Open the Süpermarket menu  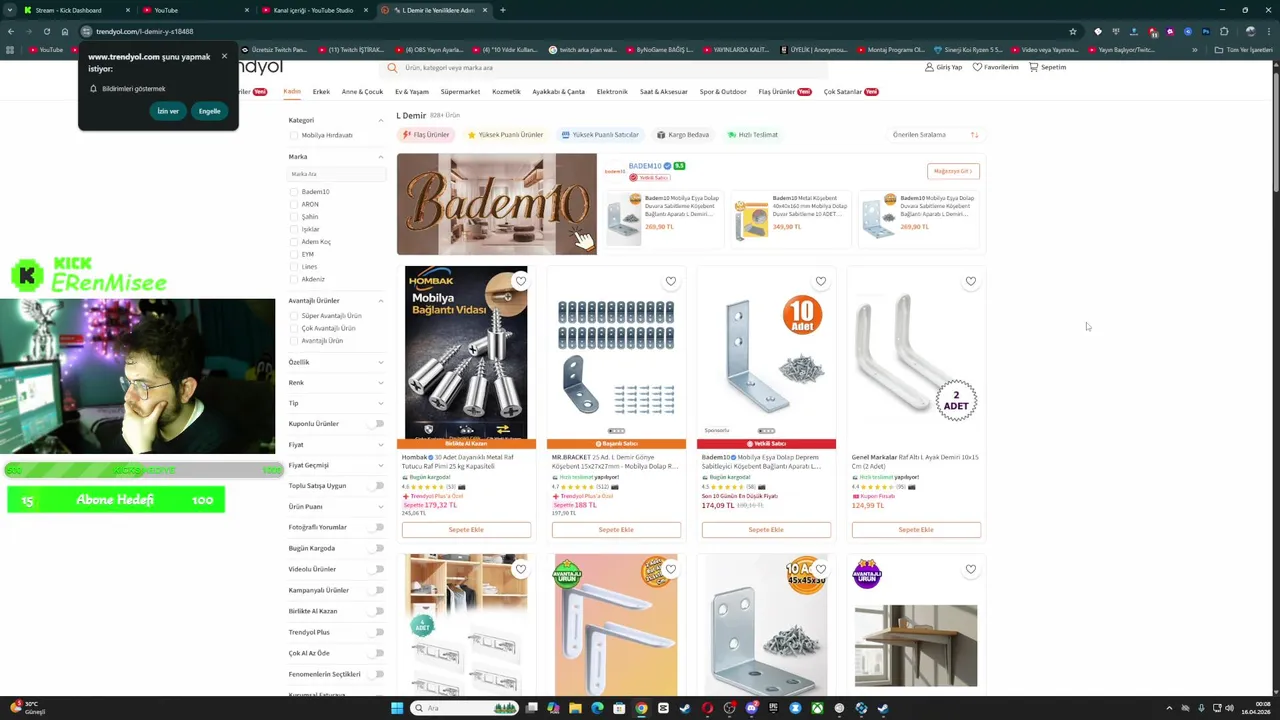(460, 92)
